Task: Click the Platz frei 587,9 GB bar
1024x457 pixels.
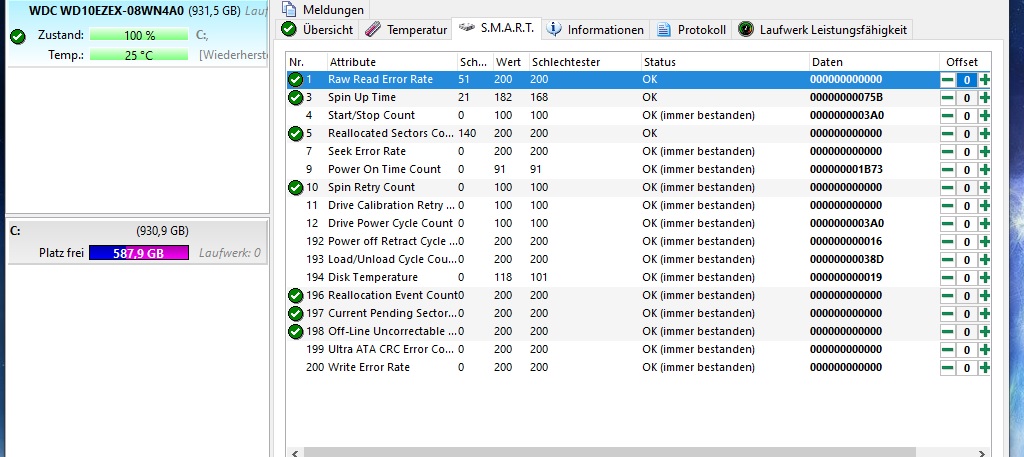Action: (138, 253)
